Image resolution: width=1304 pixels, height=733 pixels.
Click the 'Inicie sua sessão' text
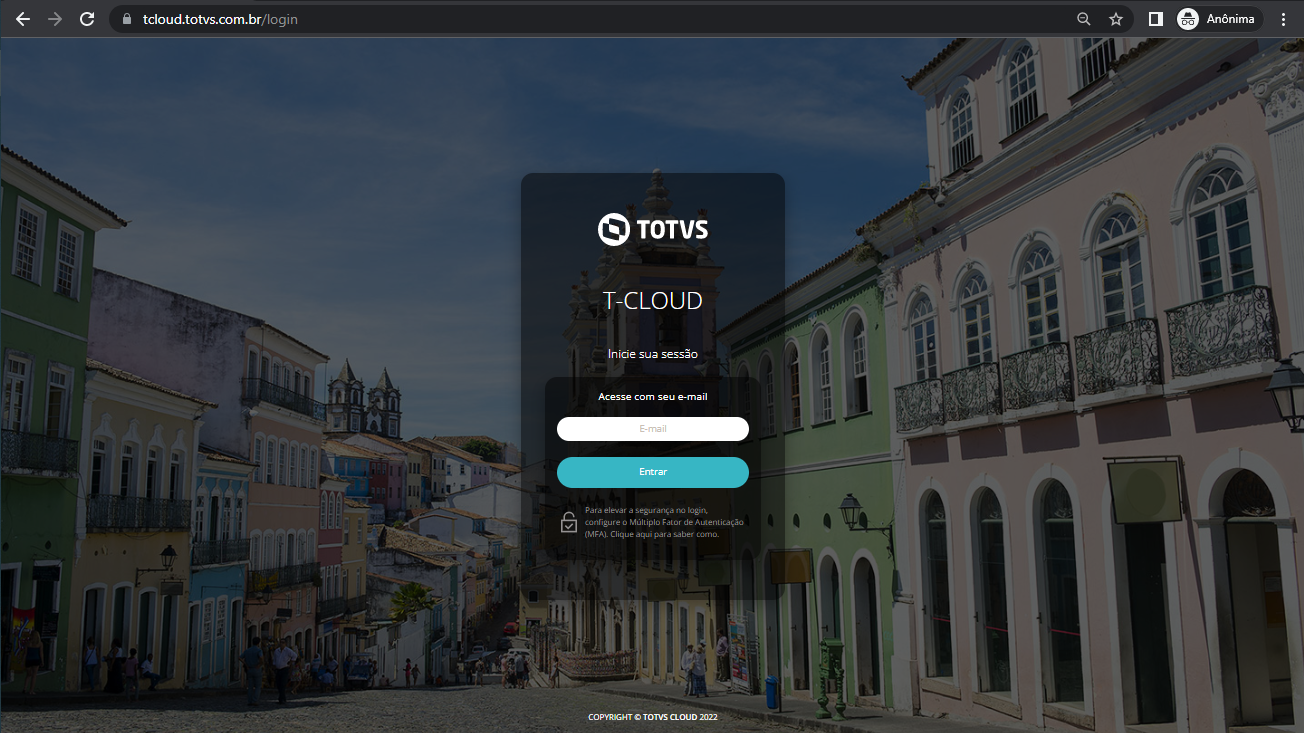653,353
